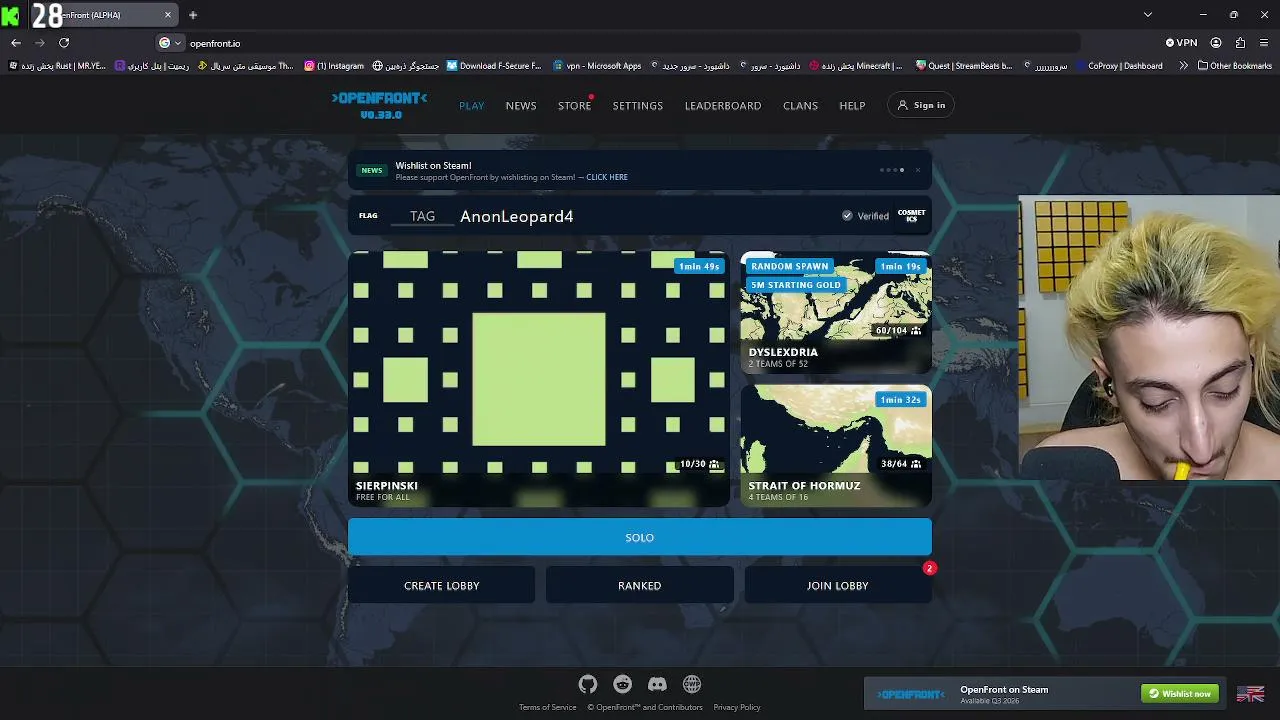
Task: Click the CREATE LOBBY button
Action: tap(441, 586)
